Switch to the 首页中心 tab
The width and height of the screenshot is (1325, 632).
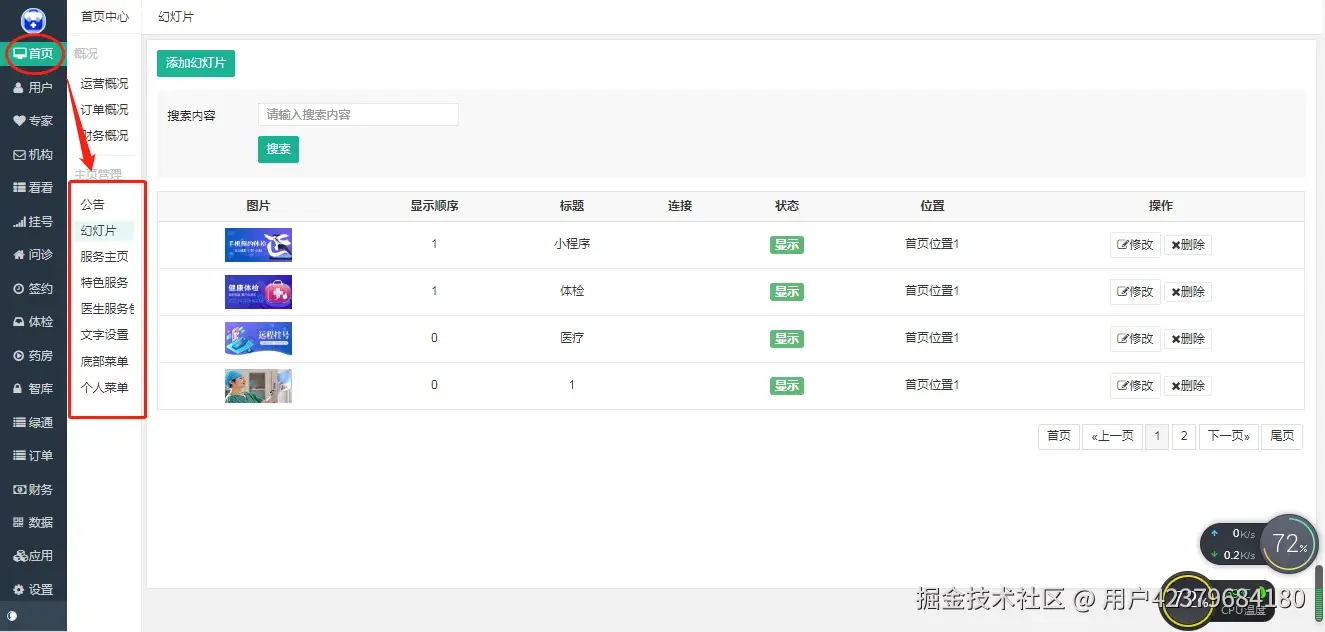click(x=105, y=17)
